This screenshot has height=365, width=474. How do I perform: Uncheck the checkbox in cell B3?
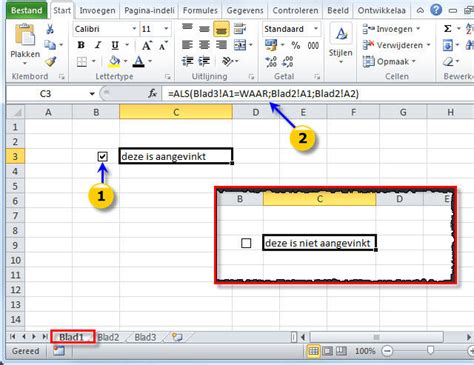[102, 156]
